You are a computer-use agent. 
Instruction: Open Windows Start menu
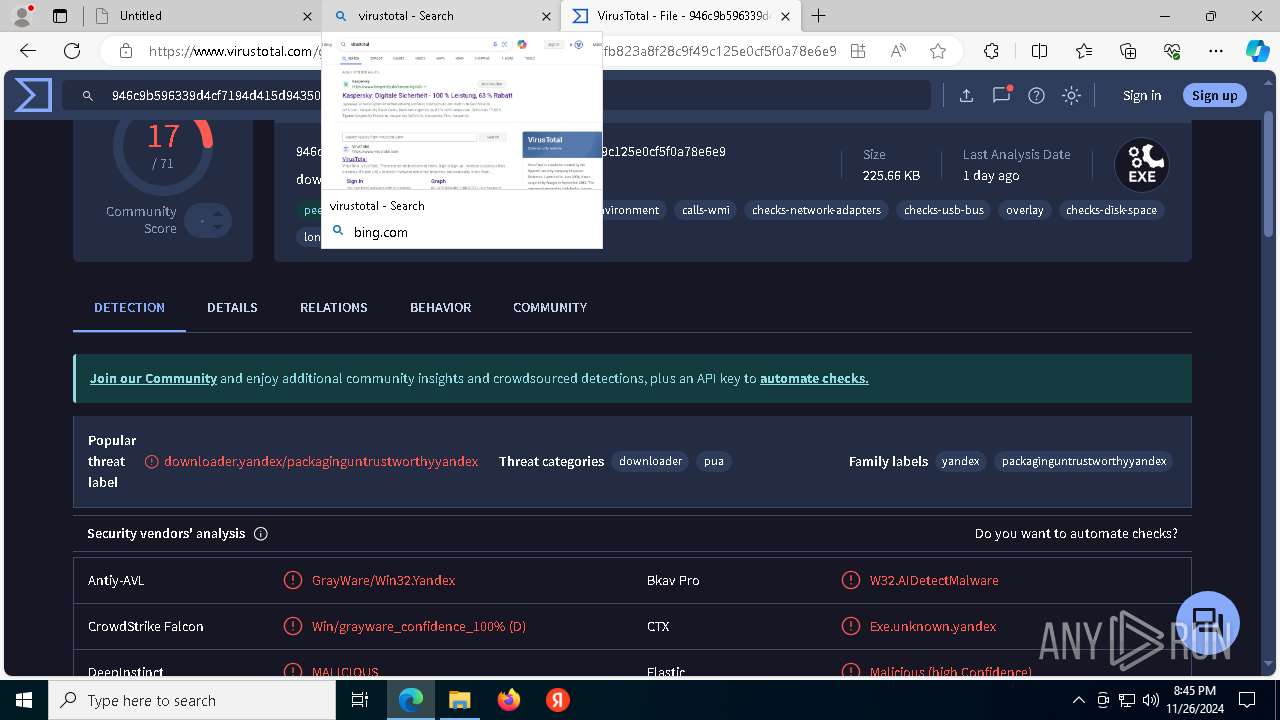(24, 700)
